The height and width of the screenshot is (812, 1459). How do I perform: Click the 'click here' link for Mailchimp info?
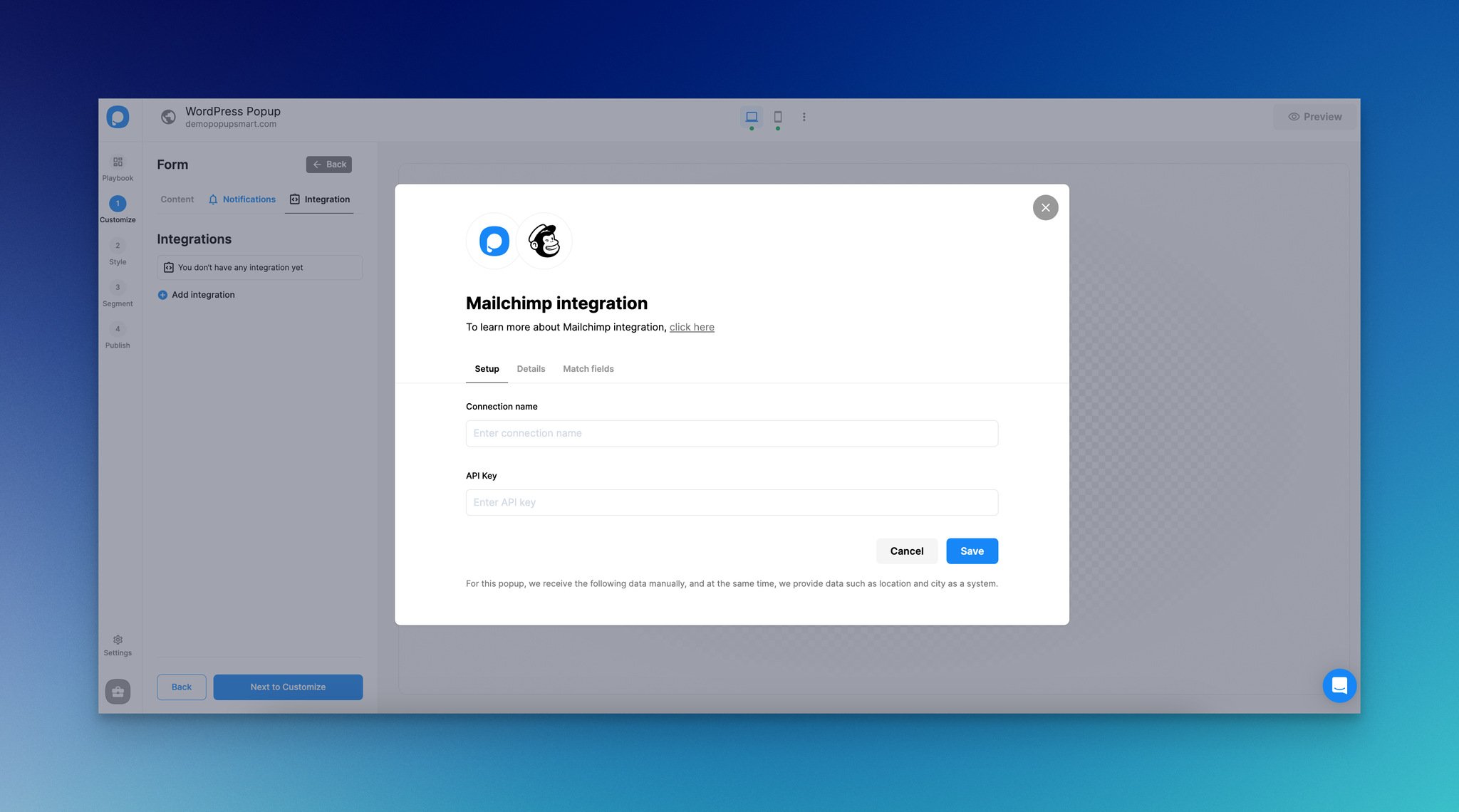coord(692,327)
